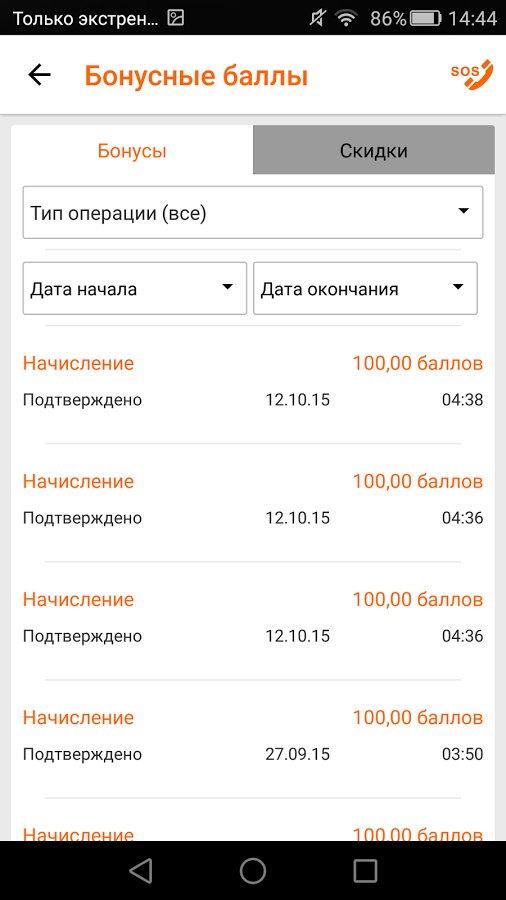This screenshot has width=506, height=900.
Task: Tap the muted sound status icon
Action: (316, 19)
